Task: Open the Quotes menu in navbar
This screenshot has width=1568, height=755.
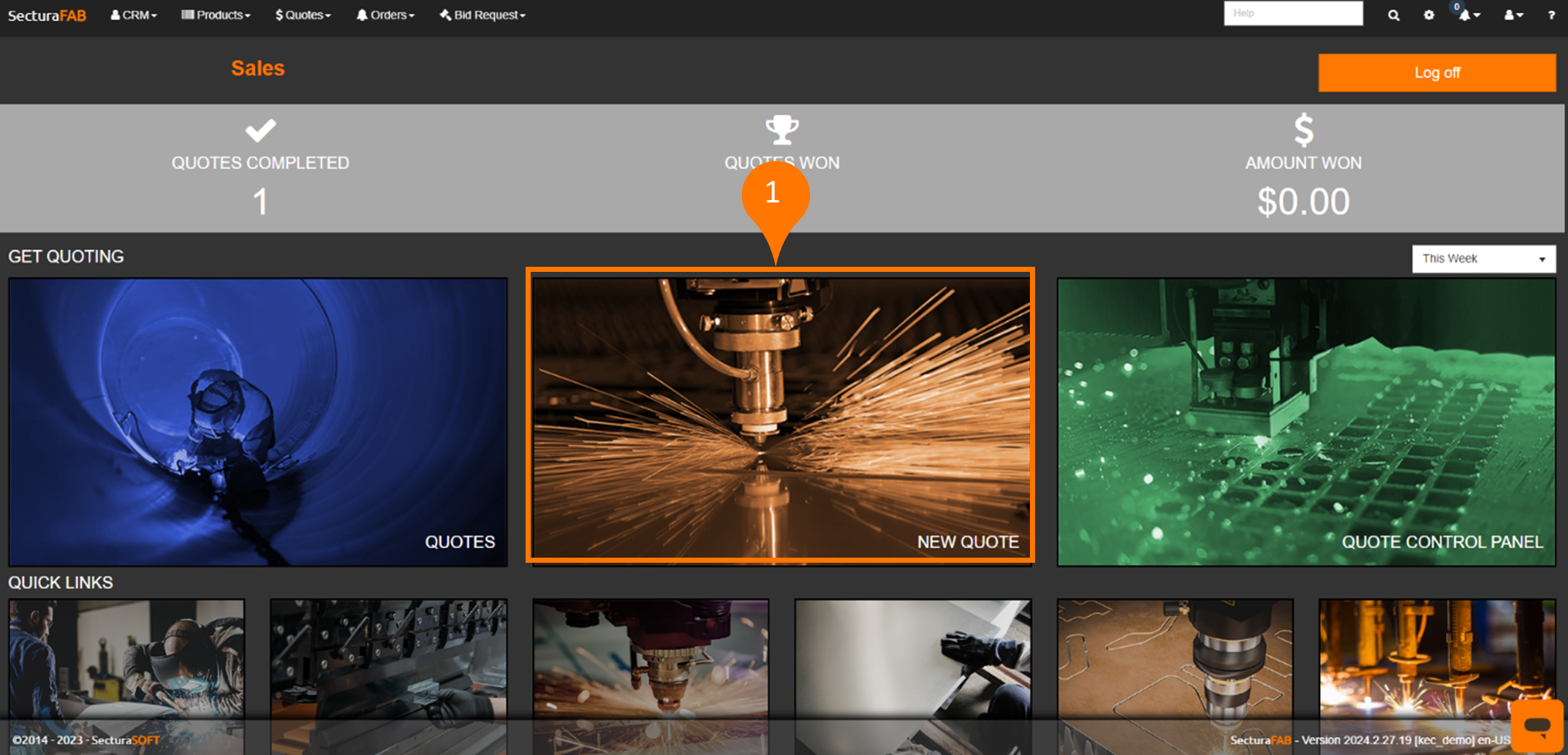Action: 303,15
